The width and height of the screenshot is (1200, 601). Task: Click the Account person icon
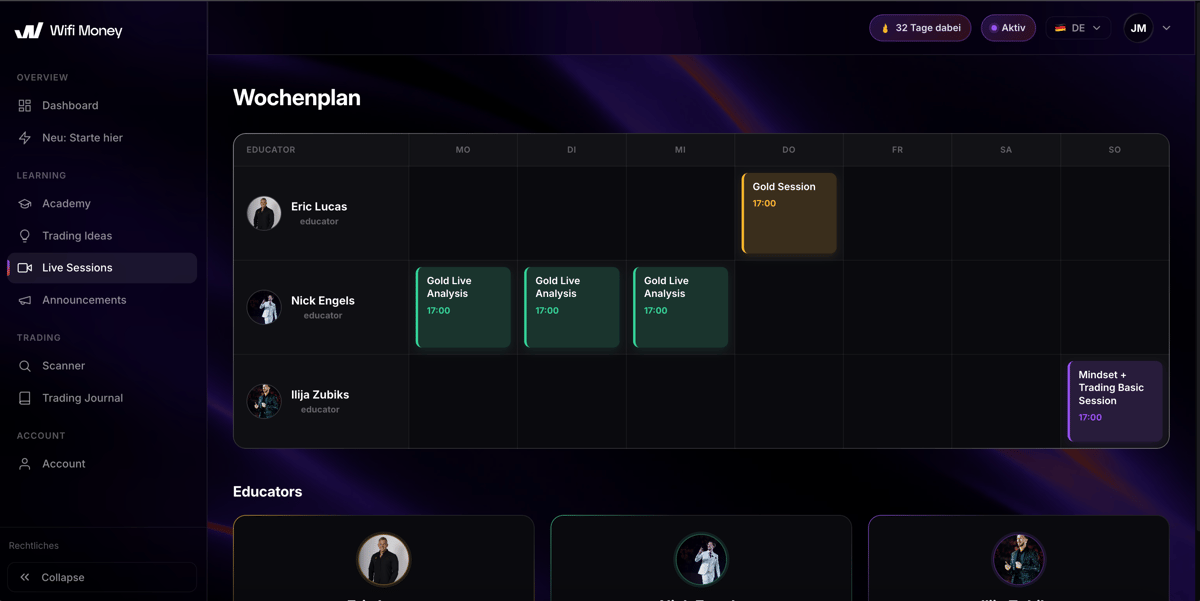[25, 464]
